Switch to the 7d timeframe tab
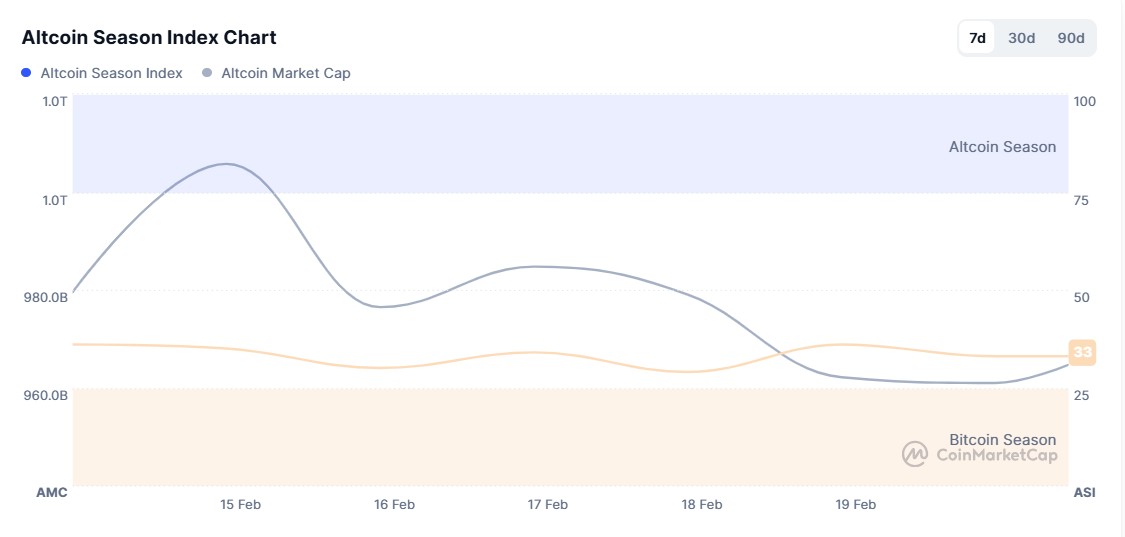1125x537 pixels. (977, 38)
